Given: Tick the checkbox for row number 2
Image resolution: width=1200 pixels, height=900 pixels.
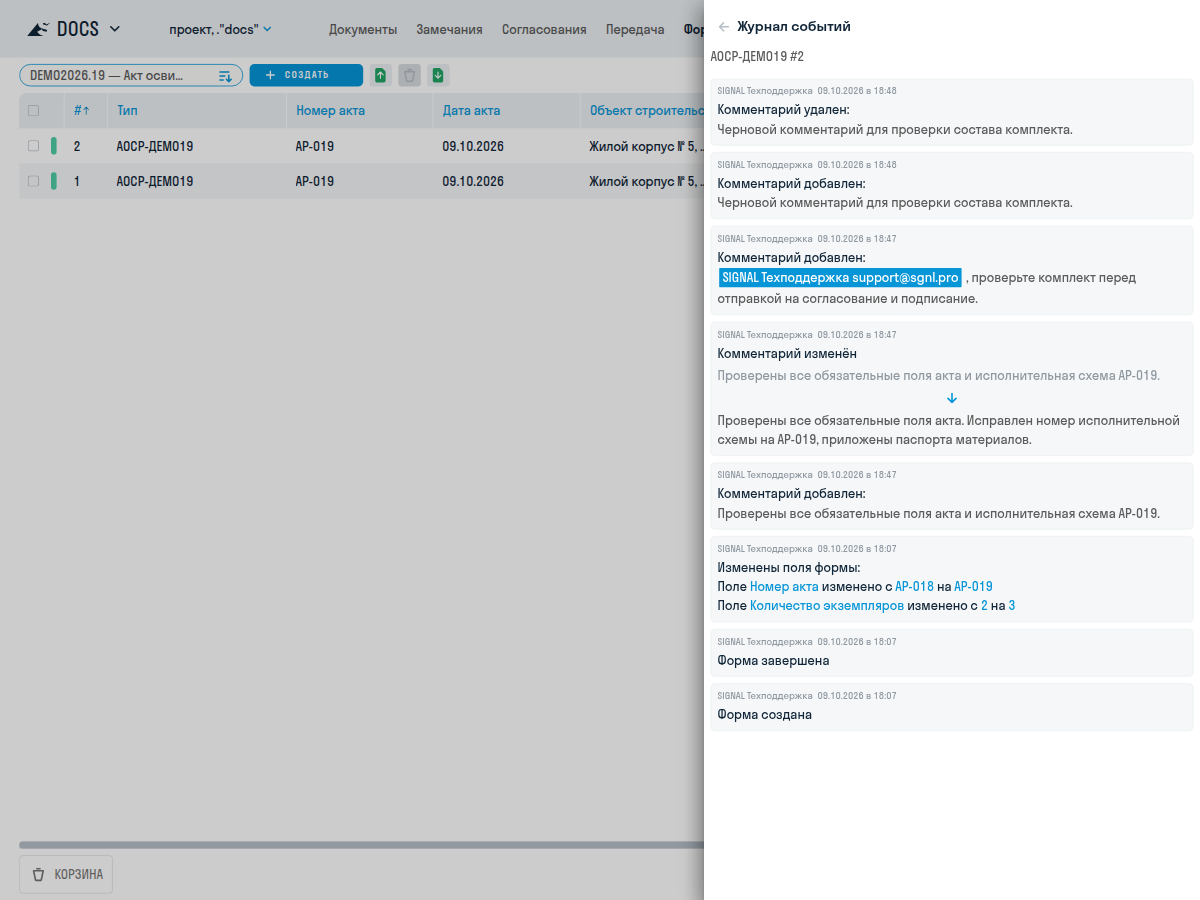Looking at the screenshot, I should (33, 146).
